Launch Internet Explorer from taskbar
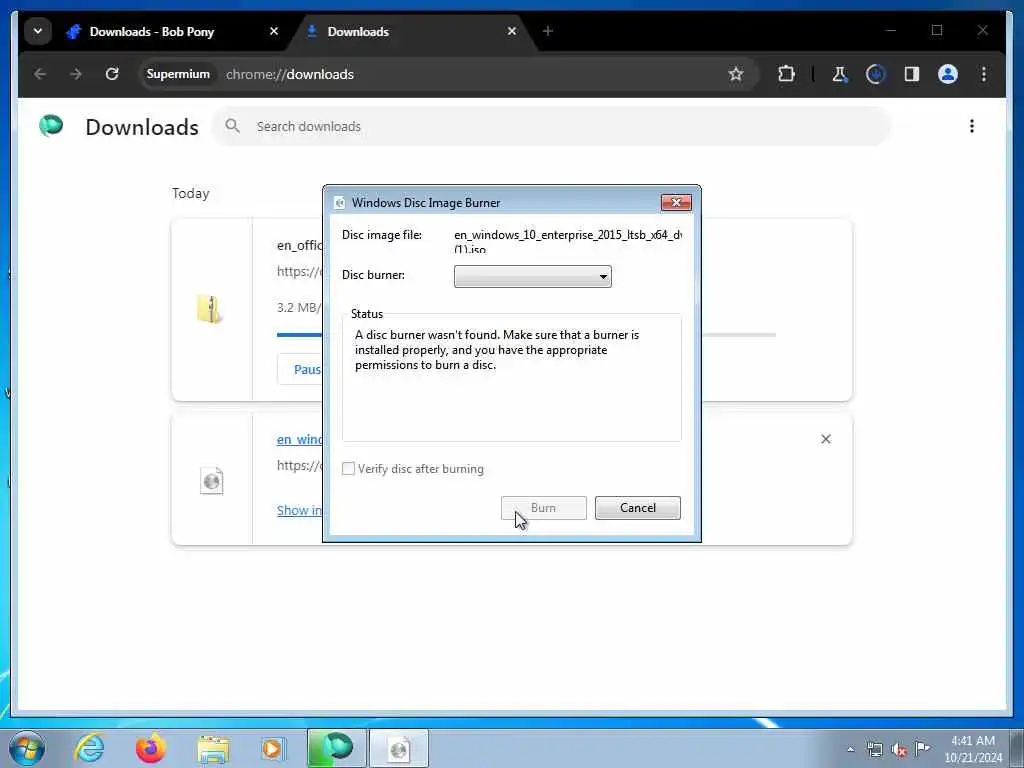The height and width of the screenshot is (768, 1024). click(89, 748)
